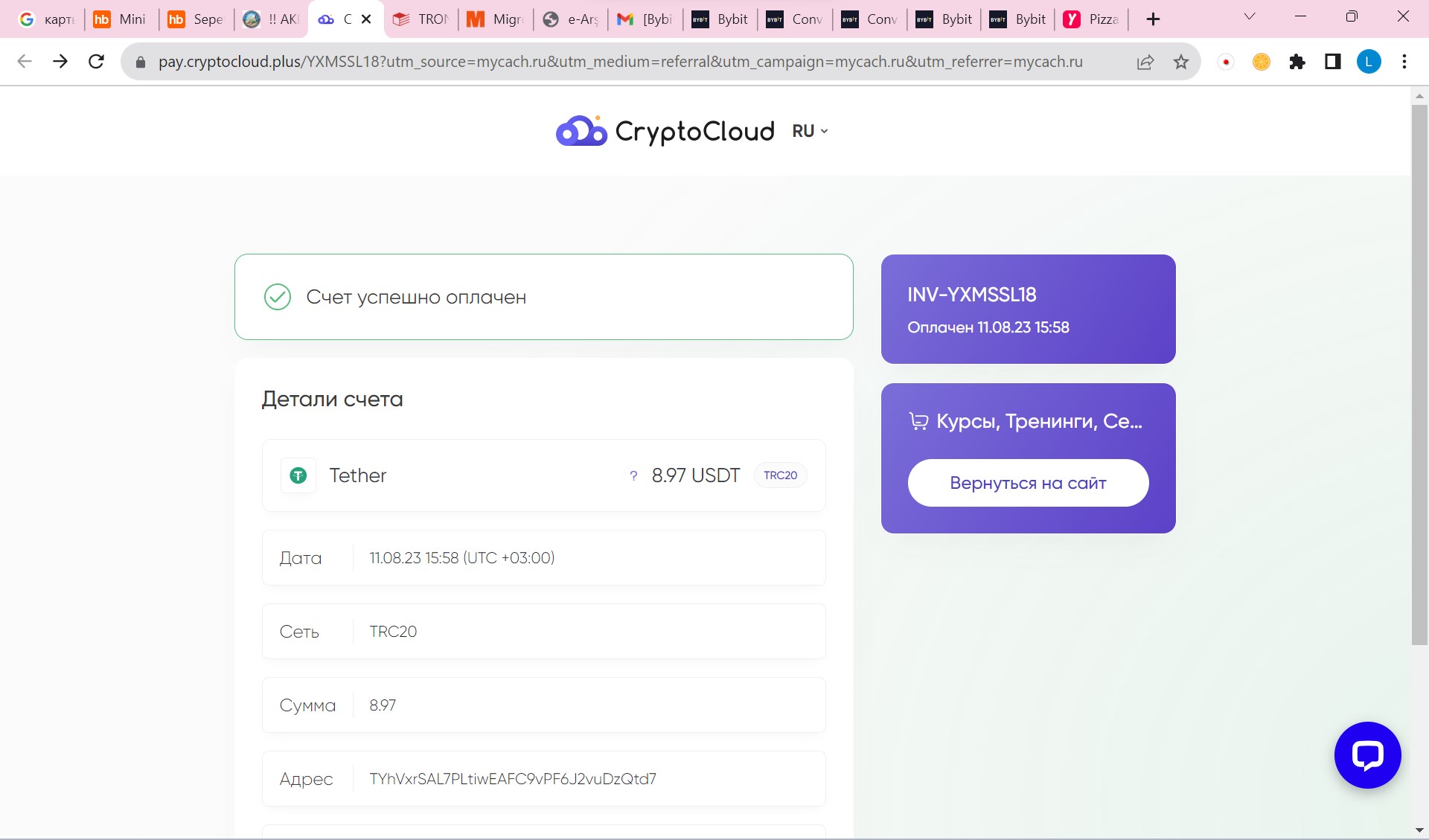
Task: Click the question mark beside 8.97 USDT
Action: 633,475
